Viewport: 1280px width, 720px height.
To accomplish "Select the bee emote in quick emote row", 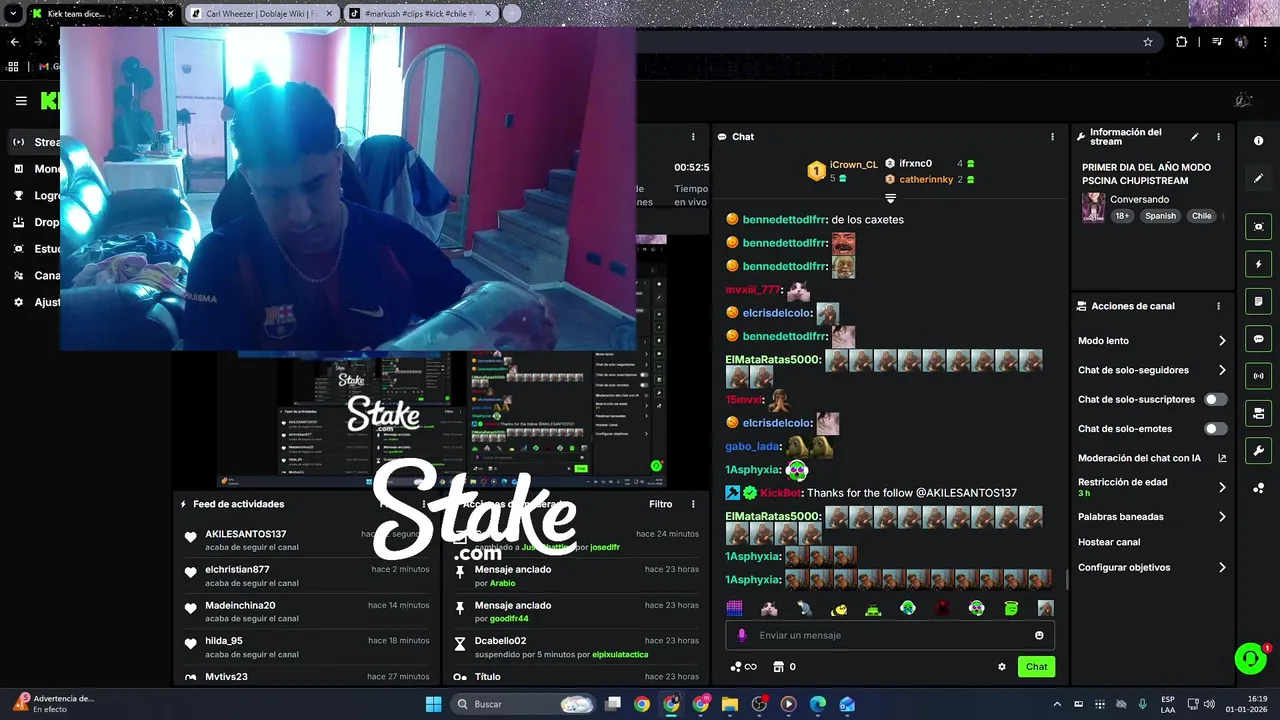I will coord(839,608).
